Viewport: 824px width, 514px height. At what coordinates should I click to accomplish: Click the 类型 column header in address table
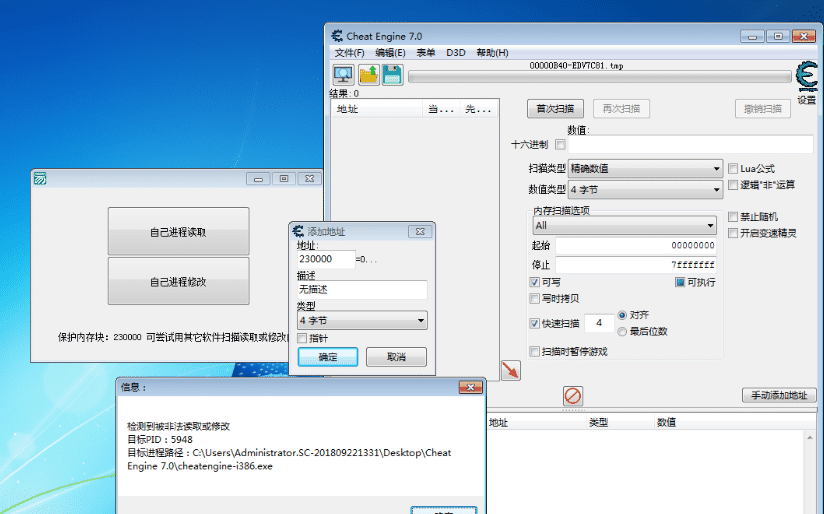(x=620, y=423)
